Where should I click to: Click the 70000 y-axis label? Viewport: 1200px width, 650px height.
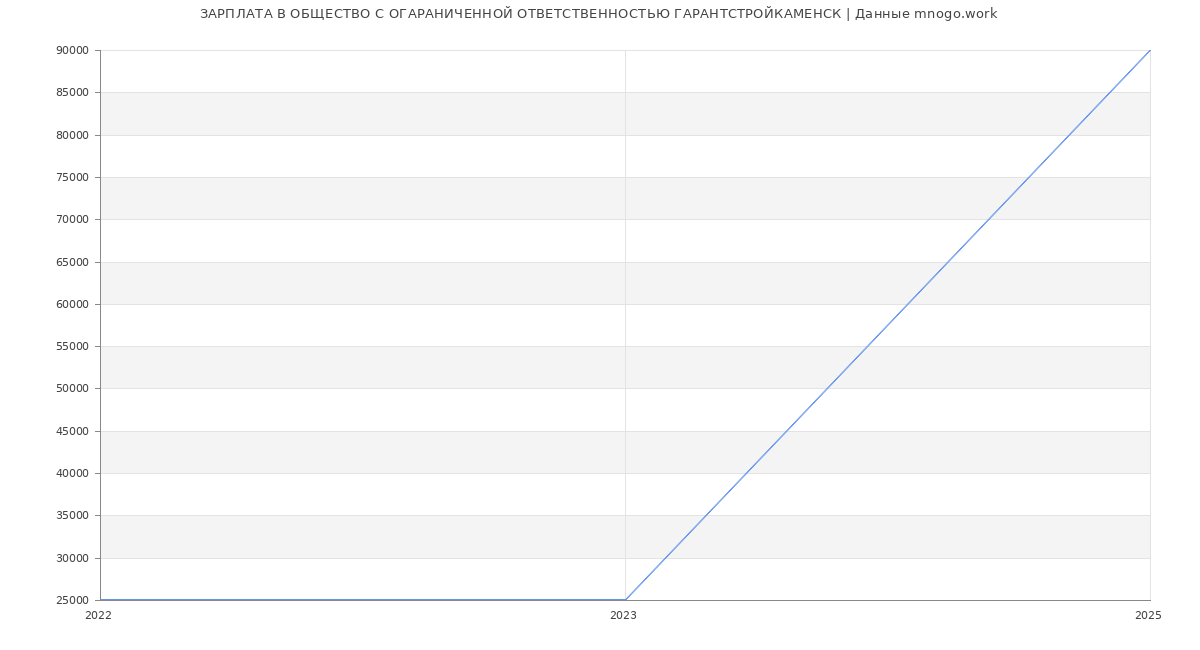click(x=72, y=220)
